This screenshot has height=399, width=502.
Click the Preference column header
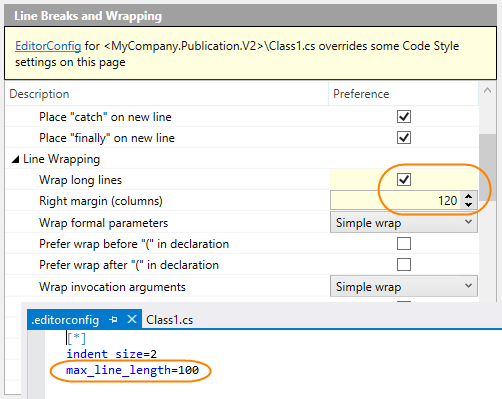coord(404,94)
